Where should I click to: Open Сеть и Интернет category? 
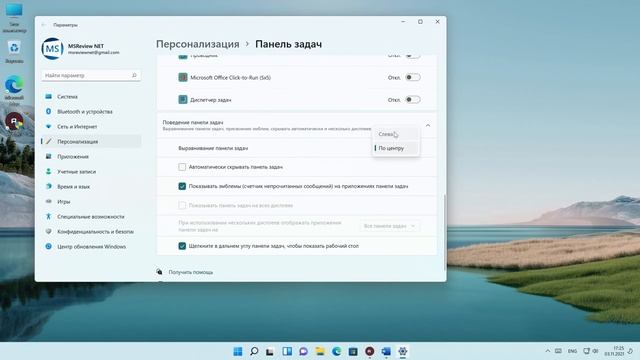point(91,127)
